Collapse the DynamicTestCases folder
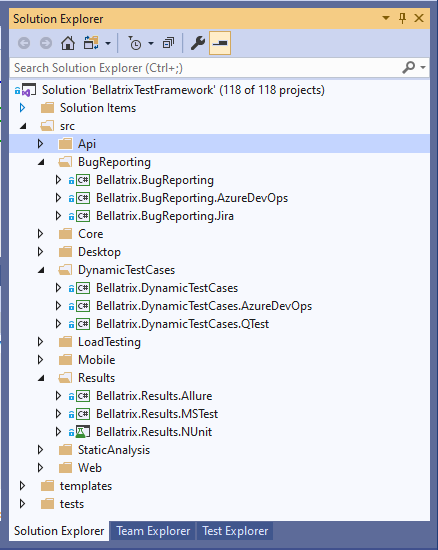Viewport: 438px width, 550px height. coord(41,270)
